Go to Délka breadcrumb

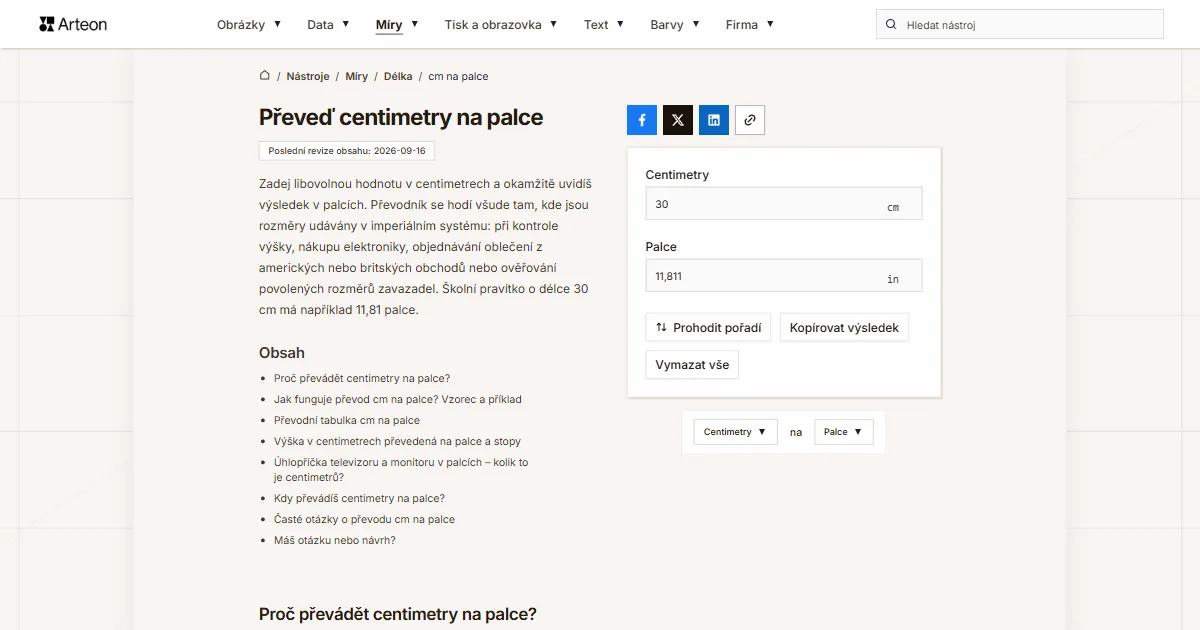[x=398, y=76]
